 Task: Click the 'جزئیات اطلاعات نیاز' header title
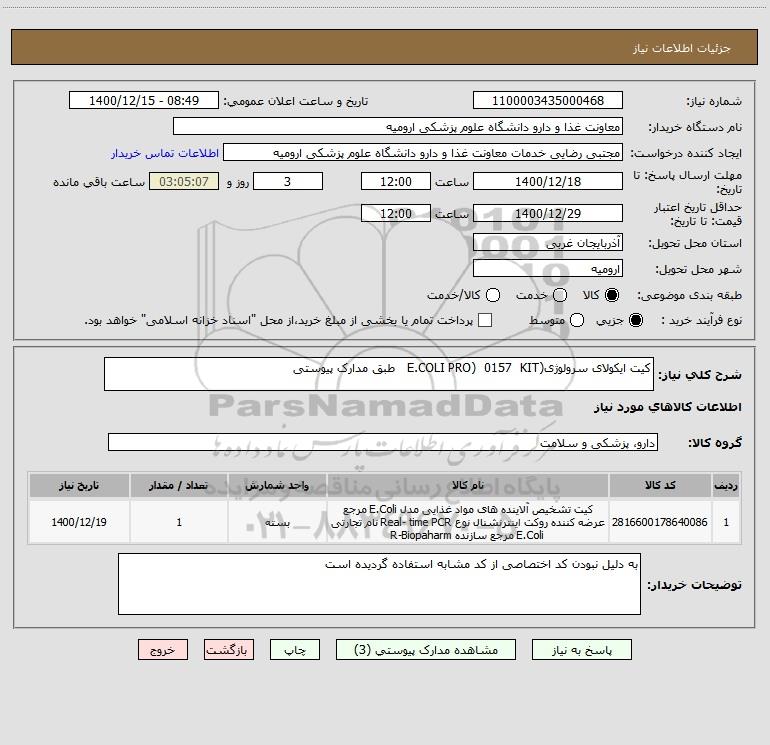(x=682, y=48)
